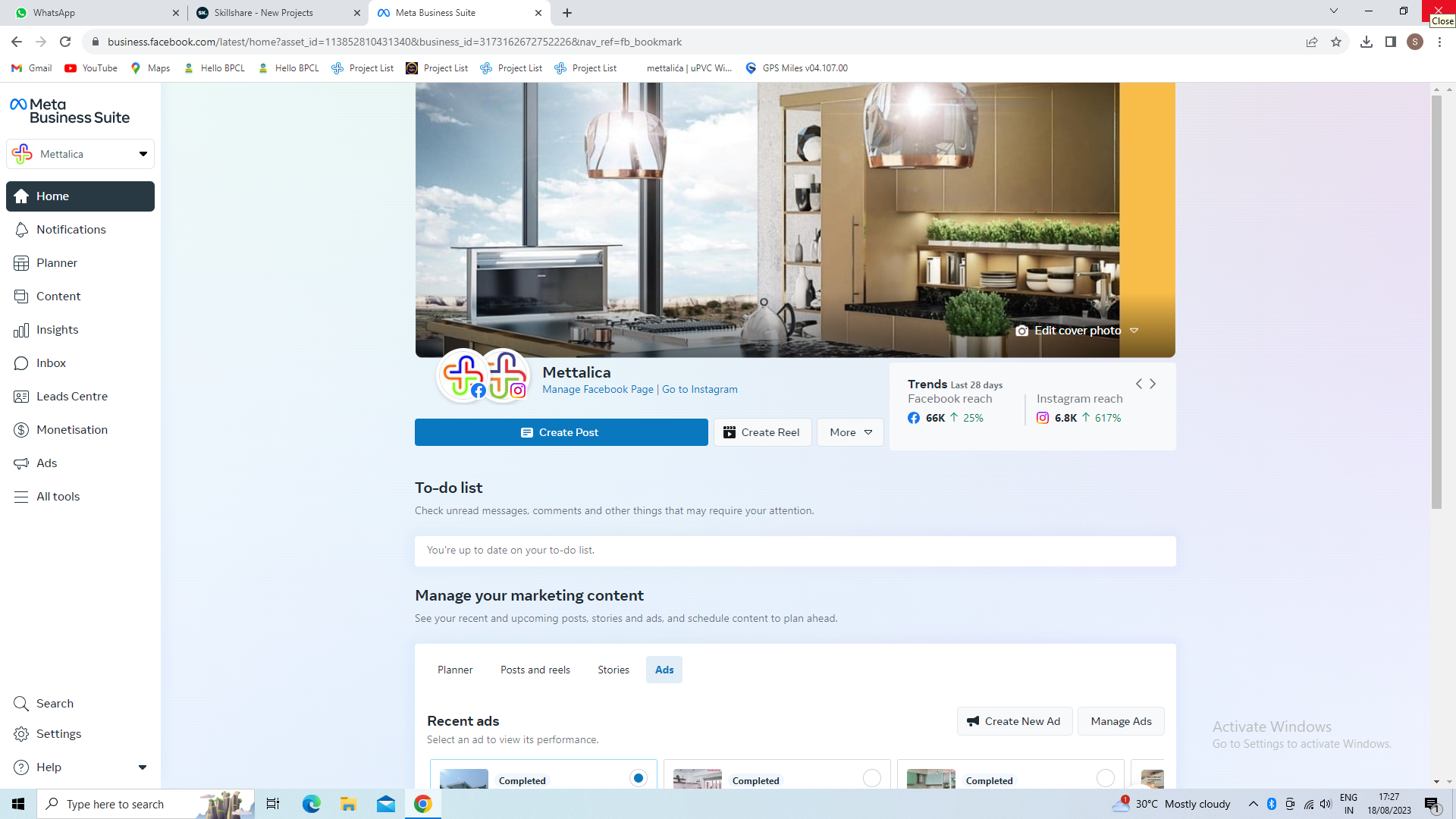Open the tab search dropdown arrow
Image resolution: width=1456 pixels, height=819 pixels.
point(1334,11)
